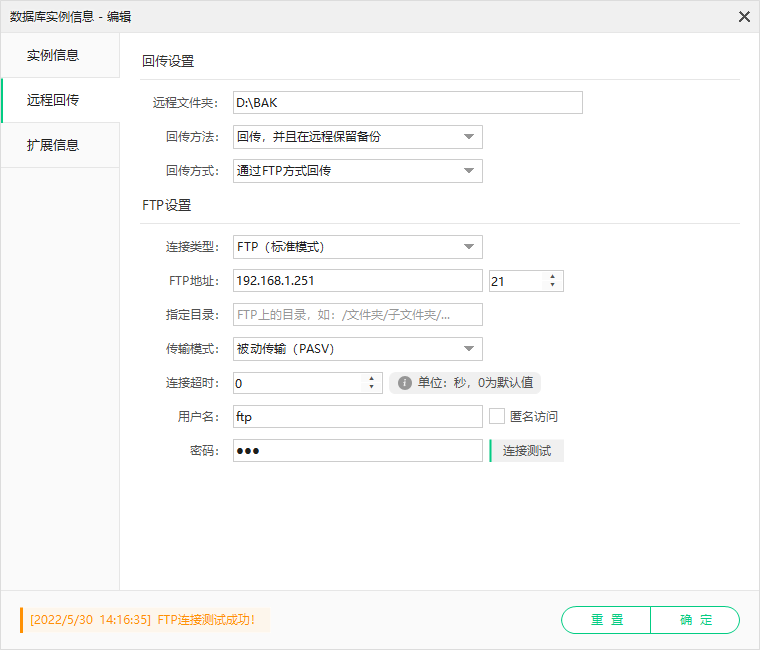Click the 连接测试 button
Screen dimensions: 760x650
click(527, 451)
